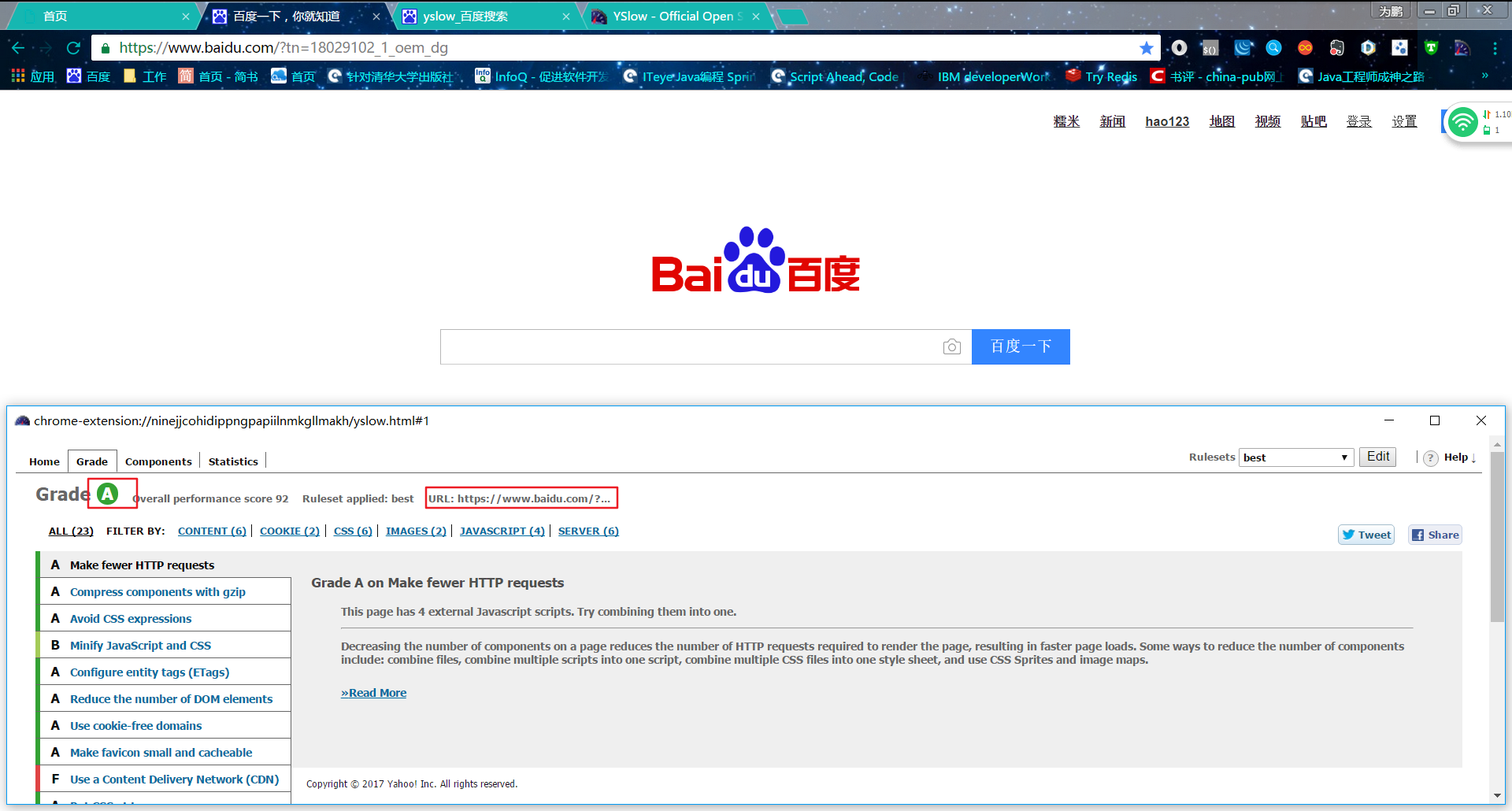Click the camera image-search icon
Screen dimensions: 1512x811
(x=952, y=346)
